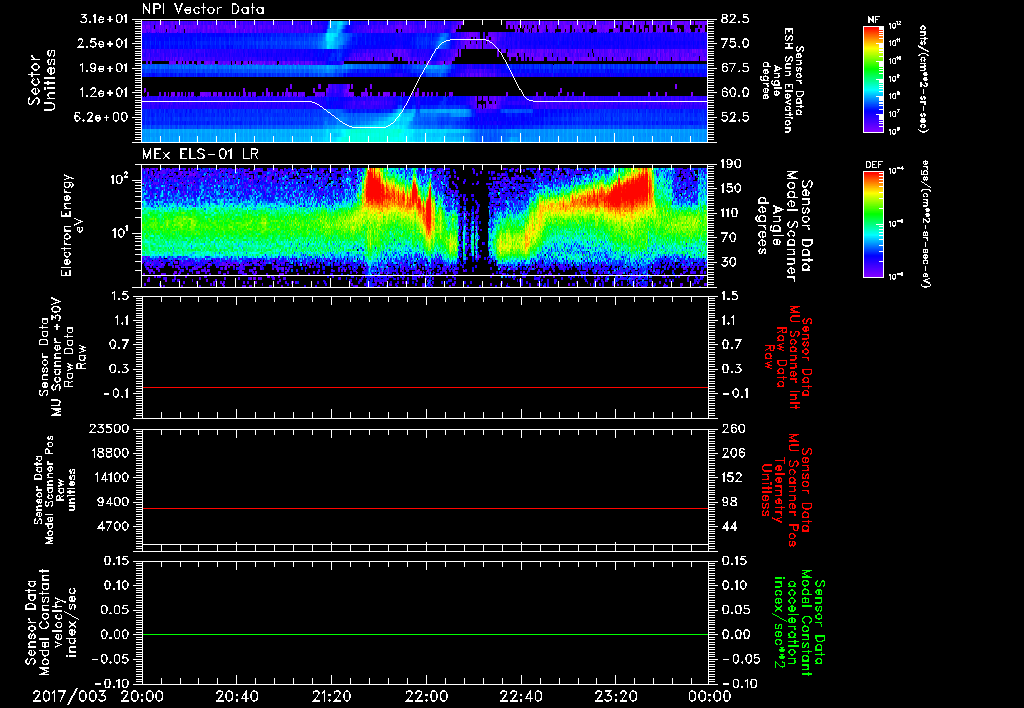Click the left 0.15 velocity tick label
Screen dimensions: 1024x708
(x=116, y=560)
